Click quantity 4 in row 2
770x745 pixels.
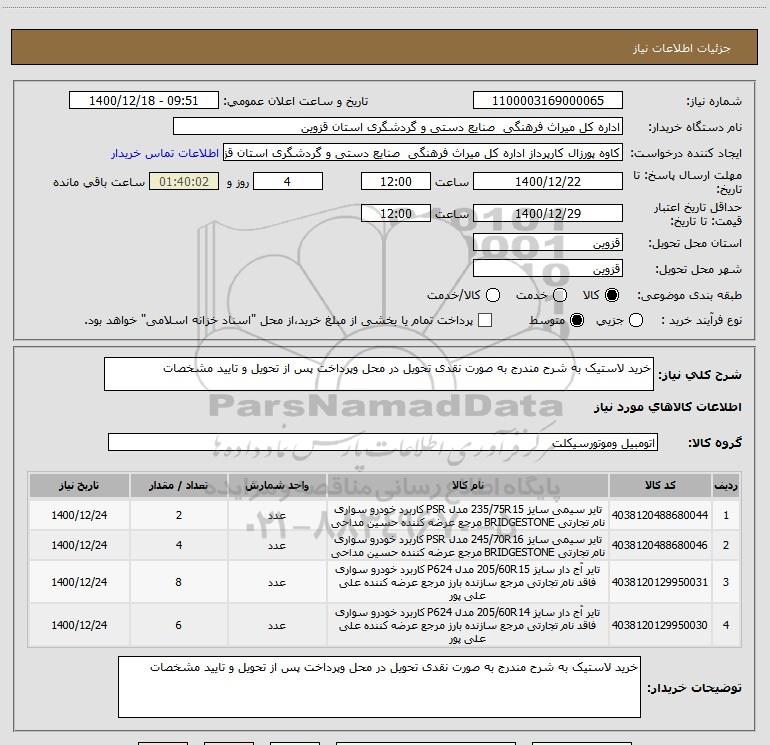pos(179,545)
